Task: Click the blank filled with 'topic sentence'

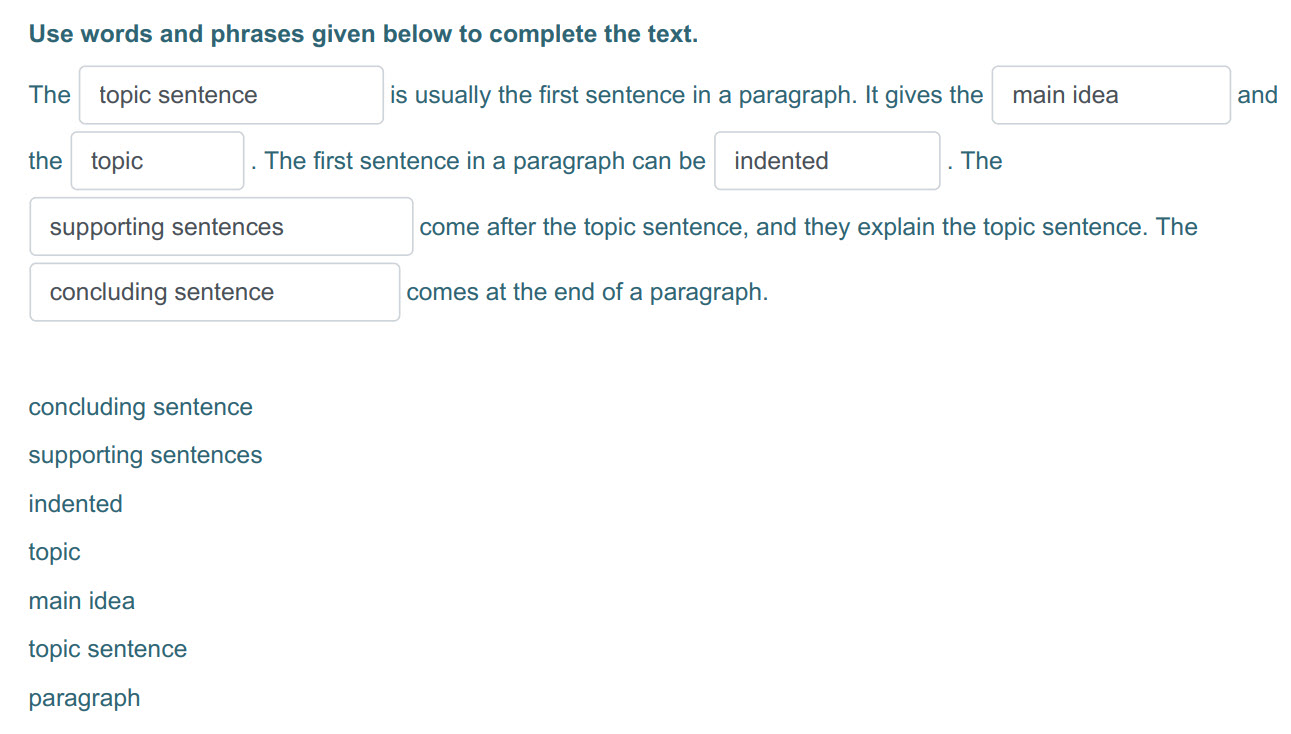Action: click(231, 95)
